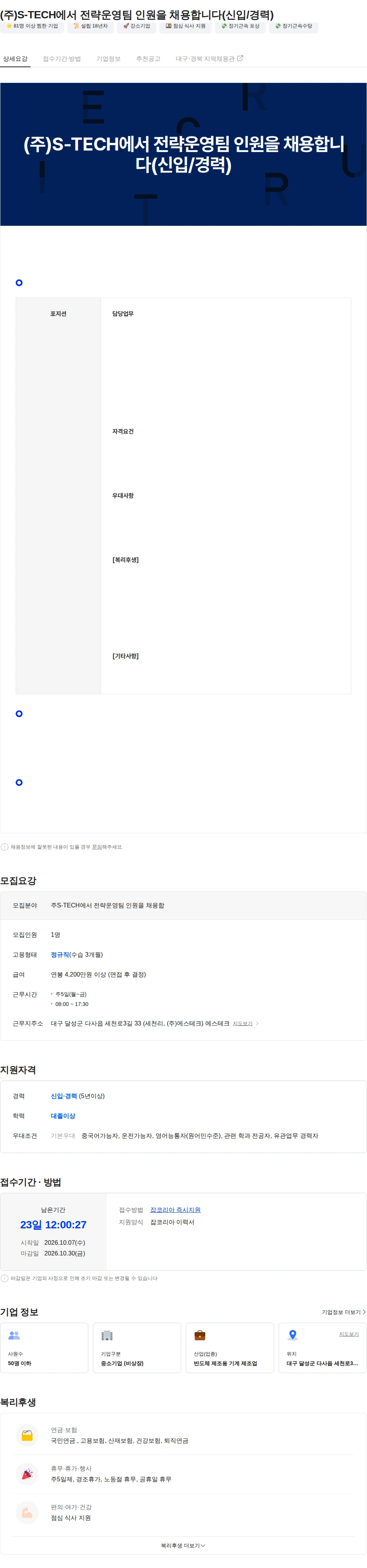
Task: Click the star icon on '81명 이상 찜한 기업' tag
Action: (x=9, y=26)
